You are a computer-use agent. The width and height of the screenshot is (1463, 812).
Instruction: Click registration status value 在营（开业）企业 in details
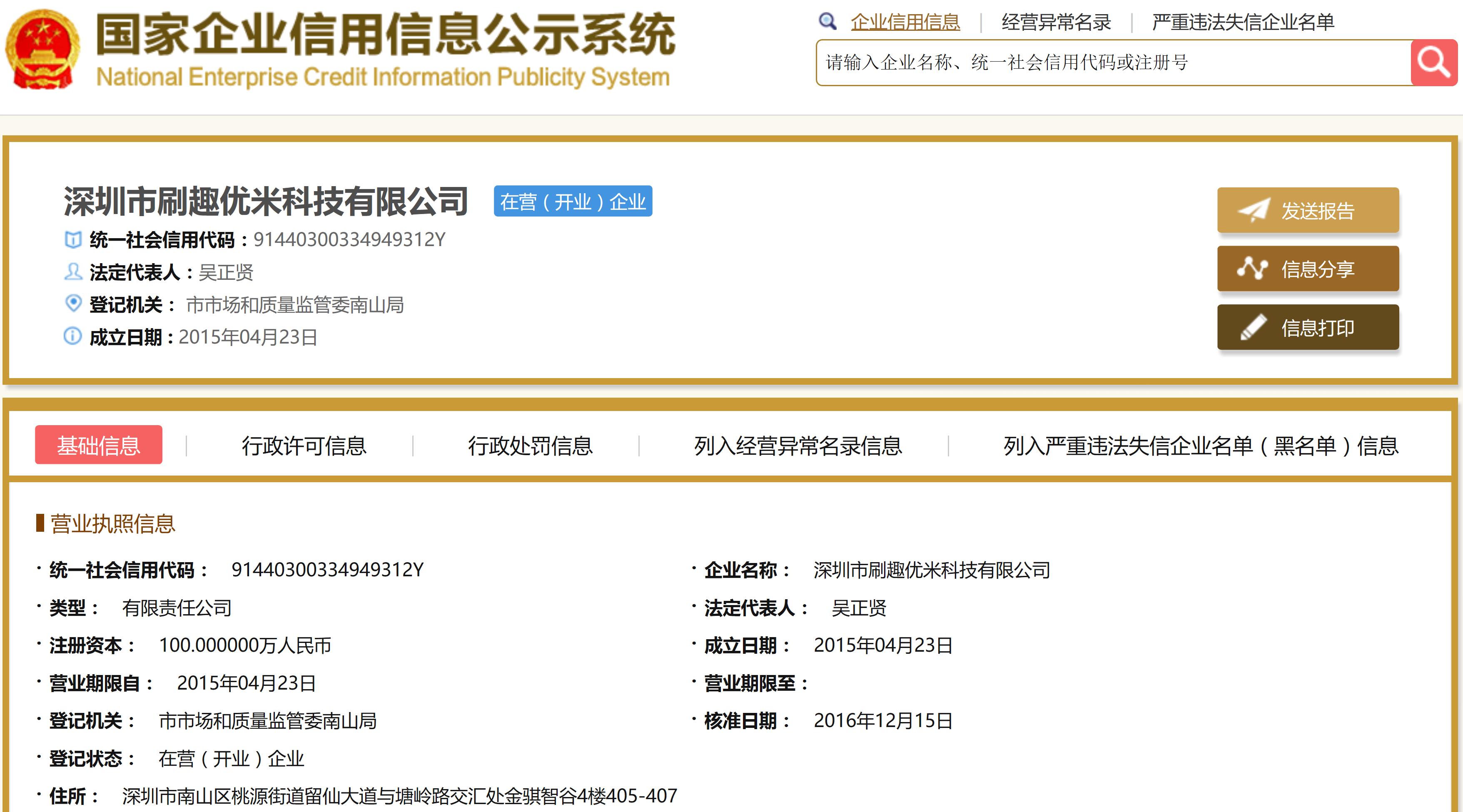point(231,759)
